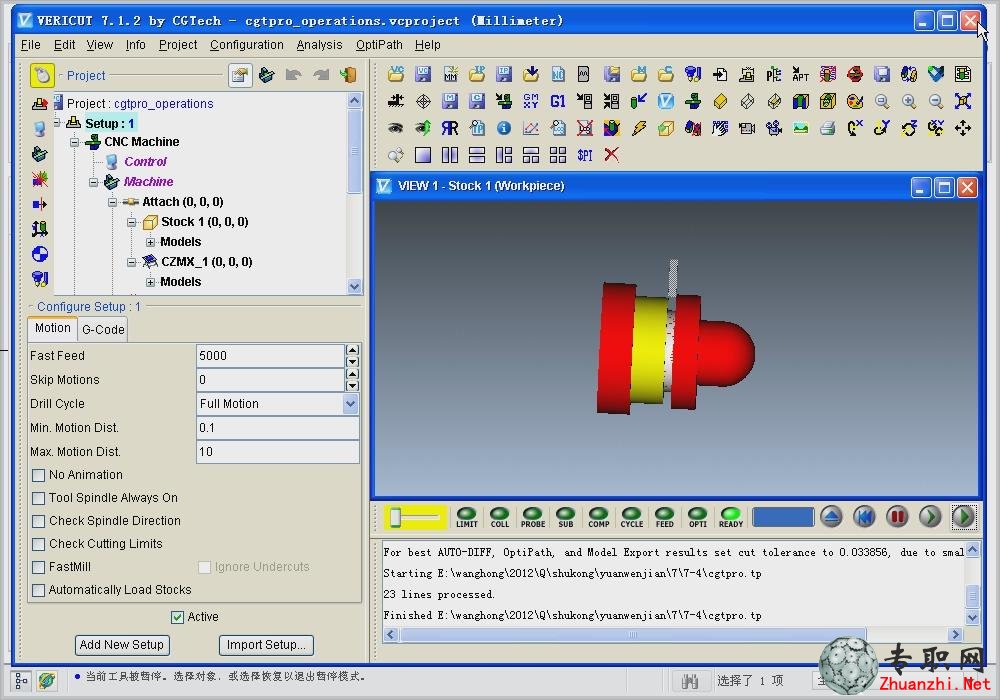Screen dimensions: 1000x700
Task: Click the blue progress bar
Action: 783,517
